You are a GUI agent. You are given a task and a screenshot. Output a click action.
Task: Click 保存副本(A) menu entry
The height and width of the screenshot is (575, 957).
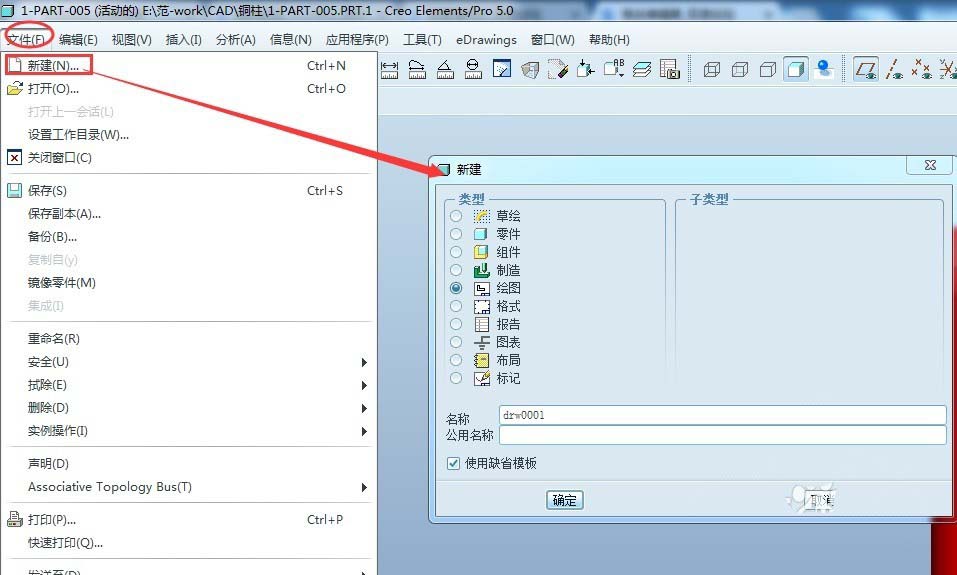pyautogui.click(x=64, y=213)
